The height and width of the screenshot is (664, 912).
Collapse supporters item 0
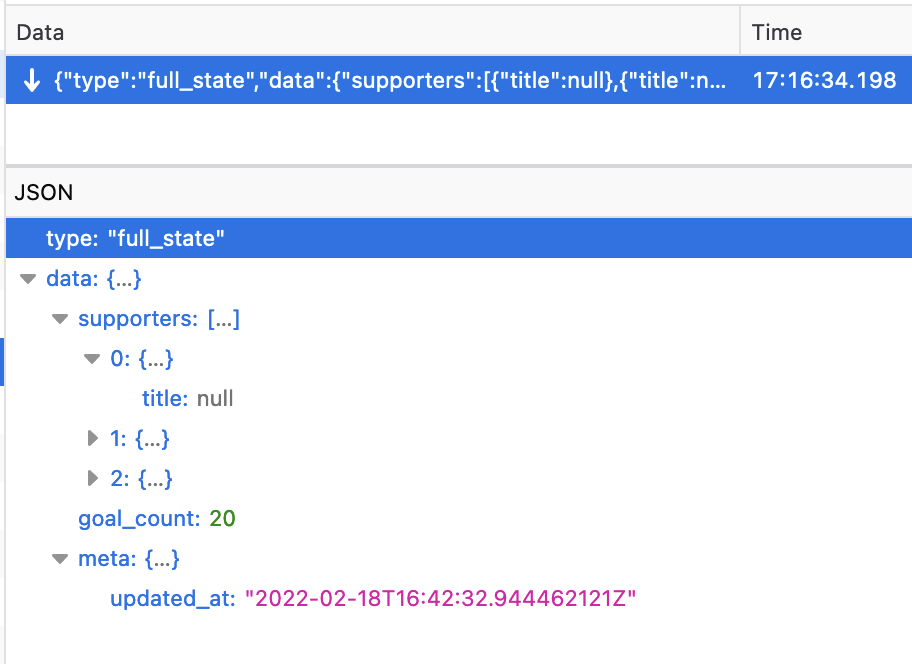[x=92, y=358]
